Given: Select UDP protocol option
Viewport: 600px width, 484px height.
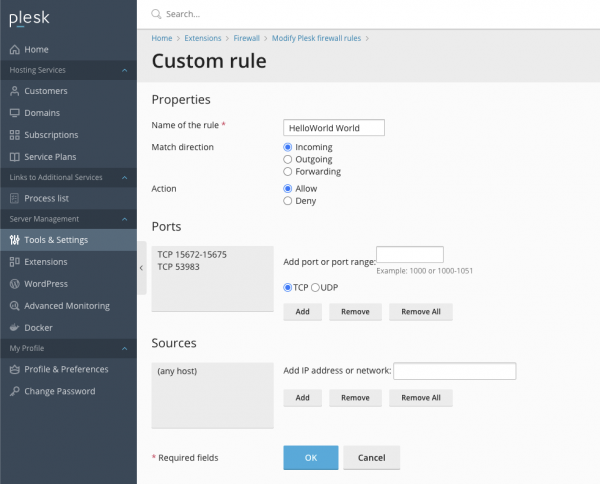Looking at the screenshot, I should 316,288.
